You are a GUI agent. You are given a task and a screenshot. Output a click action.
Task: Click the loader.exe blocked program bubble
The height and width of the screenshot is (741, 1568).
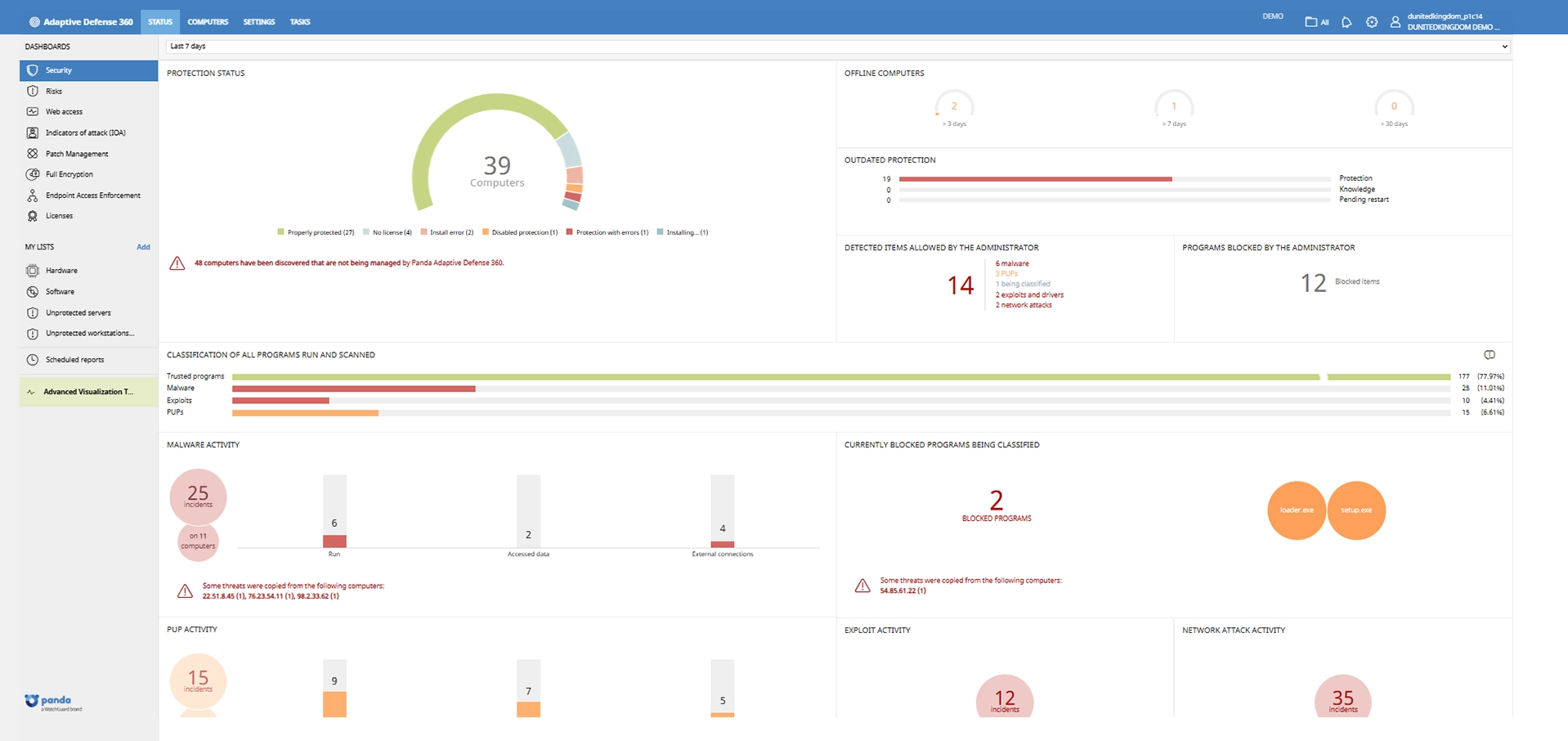pos(1297,510)
